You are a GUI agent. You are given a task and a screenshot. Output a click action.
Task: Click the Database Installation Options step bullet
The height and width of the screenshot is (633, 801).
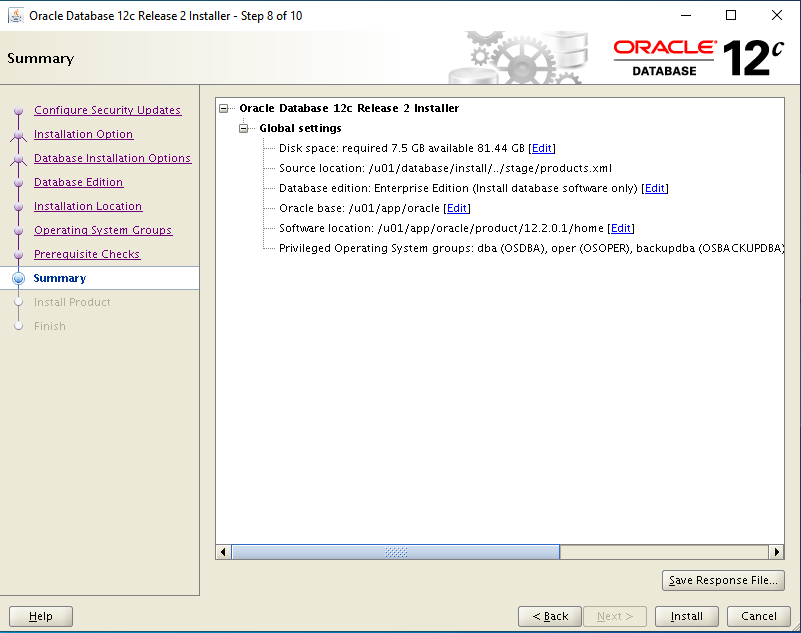[18, 158]
